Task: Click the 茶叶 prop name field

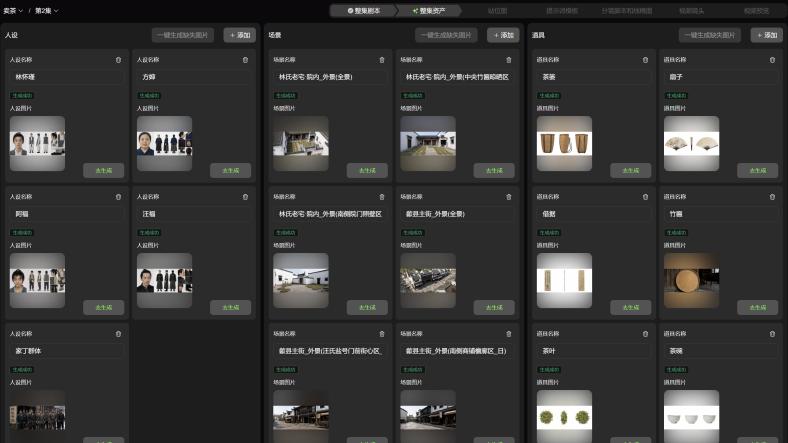Action: [594, 351]
